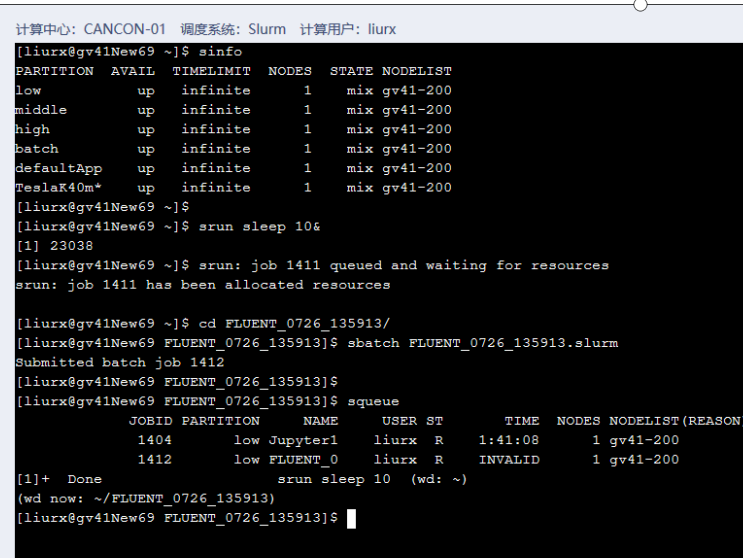Click job ID 1404 in squeue output
The height and width of the screenshot is (558, 743).
pos(155,440)
